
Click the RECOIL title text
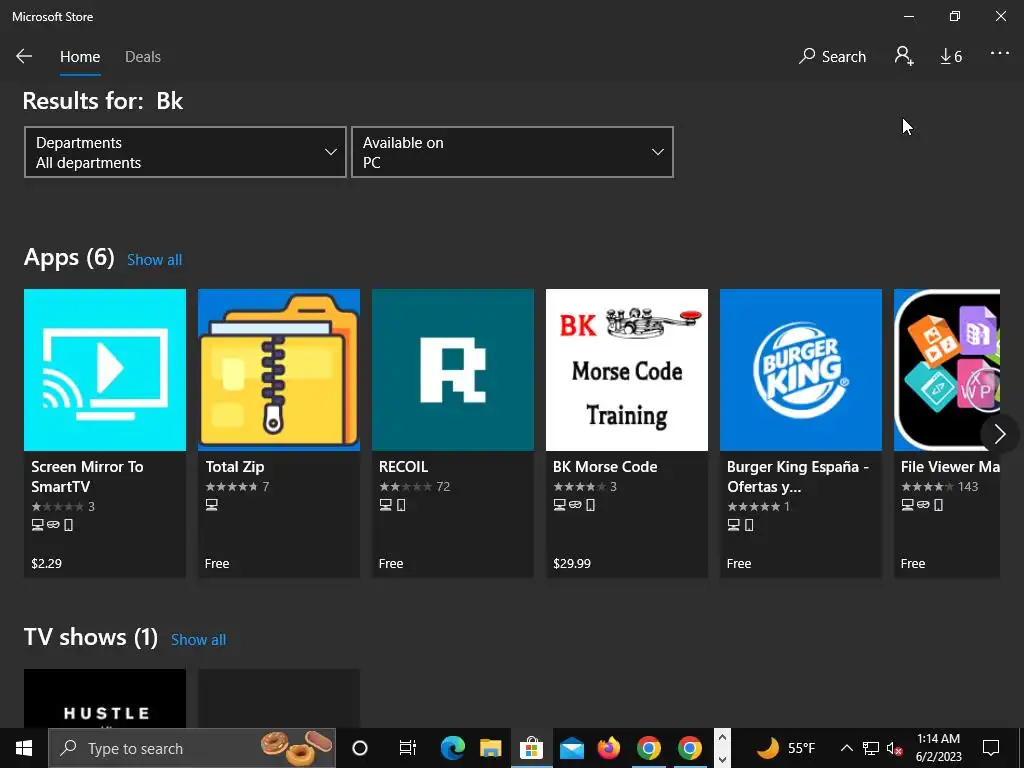click(x=404, y=467)
